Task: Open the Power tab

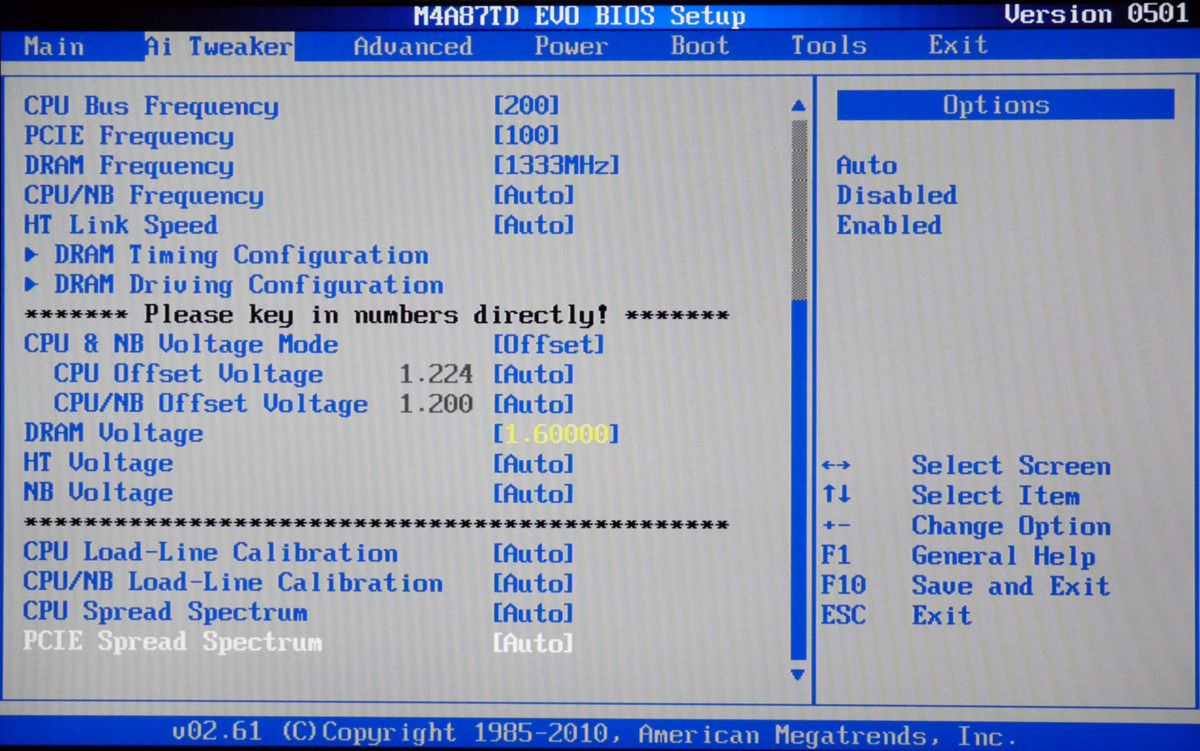Action: 572,46
